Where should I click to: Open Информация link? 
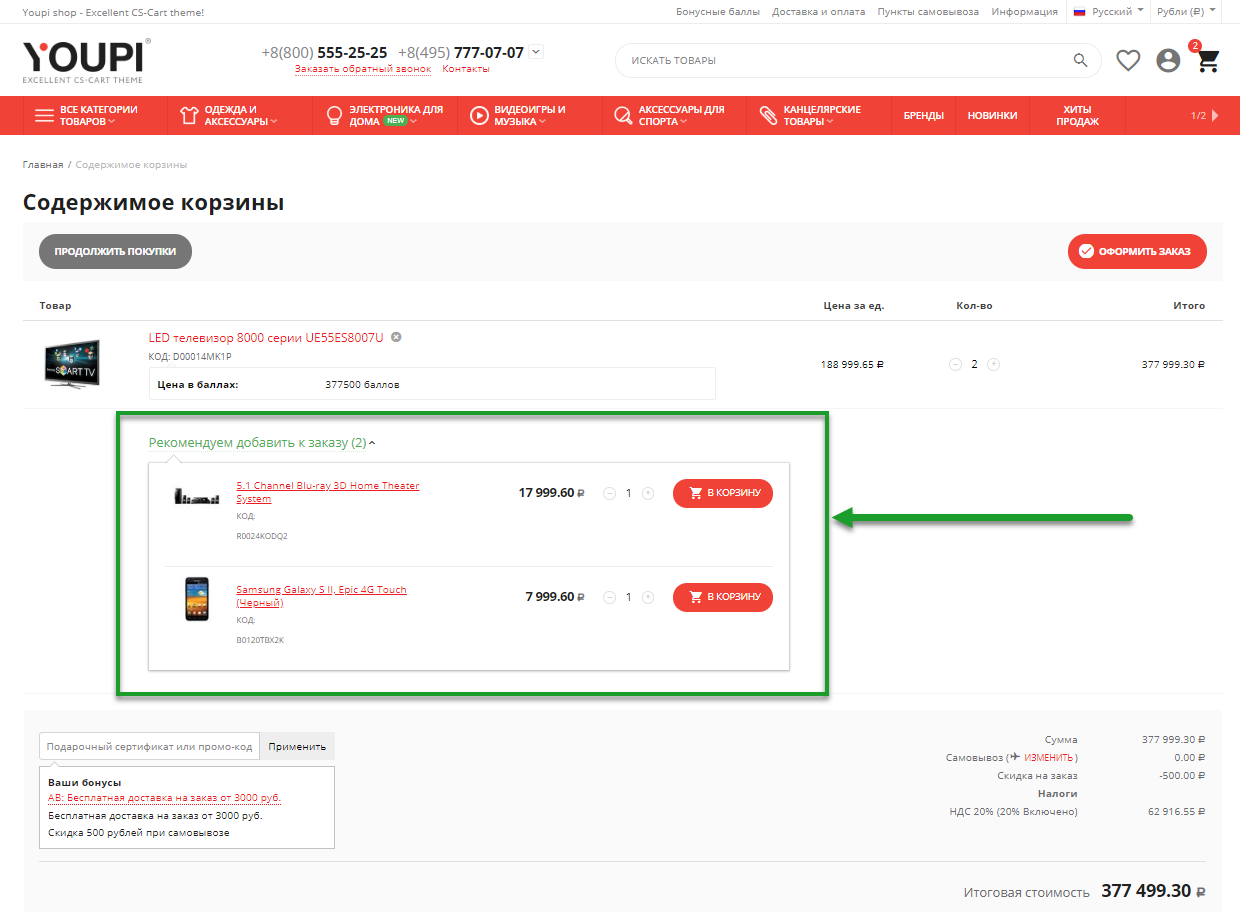1024,12
